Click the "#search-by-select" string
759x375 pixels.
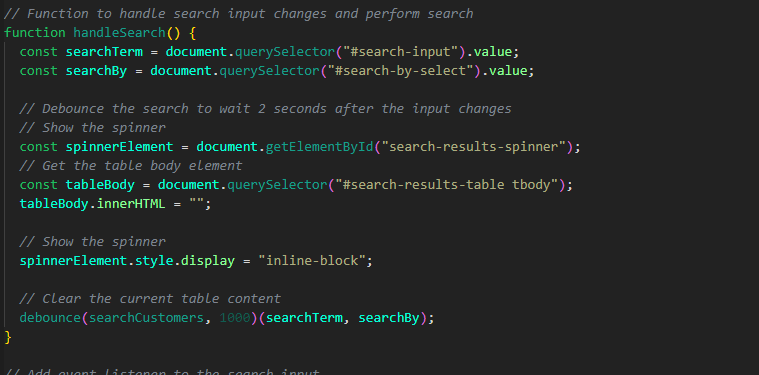coord(401,71)
